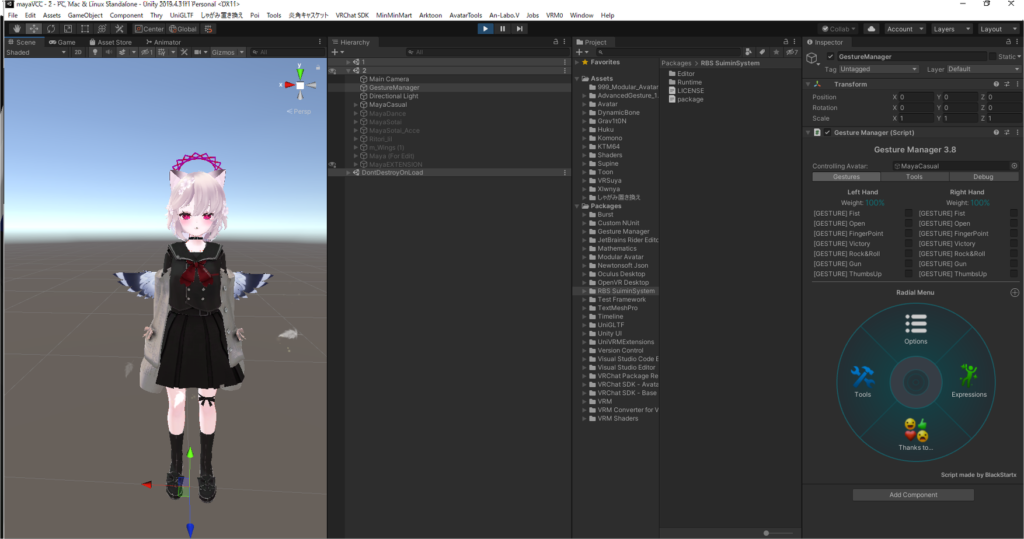The height and width of the screenshot is (539, 1024).
Task: Open the Shaded draw mode dropdown
Action: [36, 52]
